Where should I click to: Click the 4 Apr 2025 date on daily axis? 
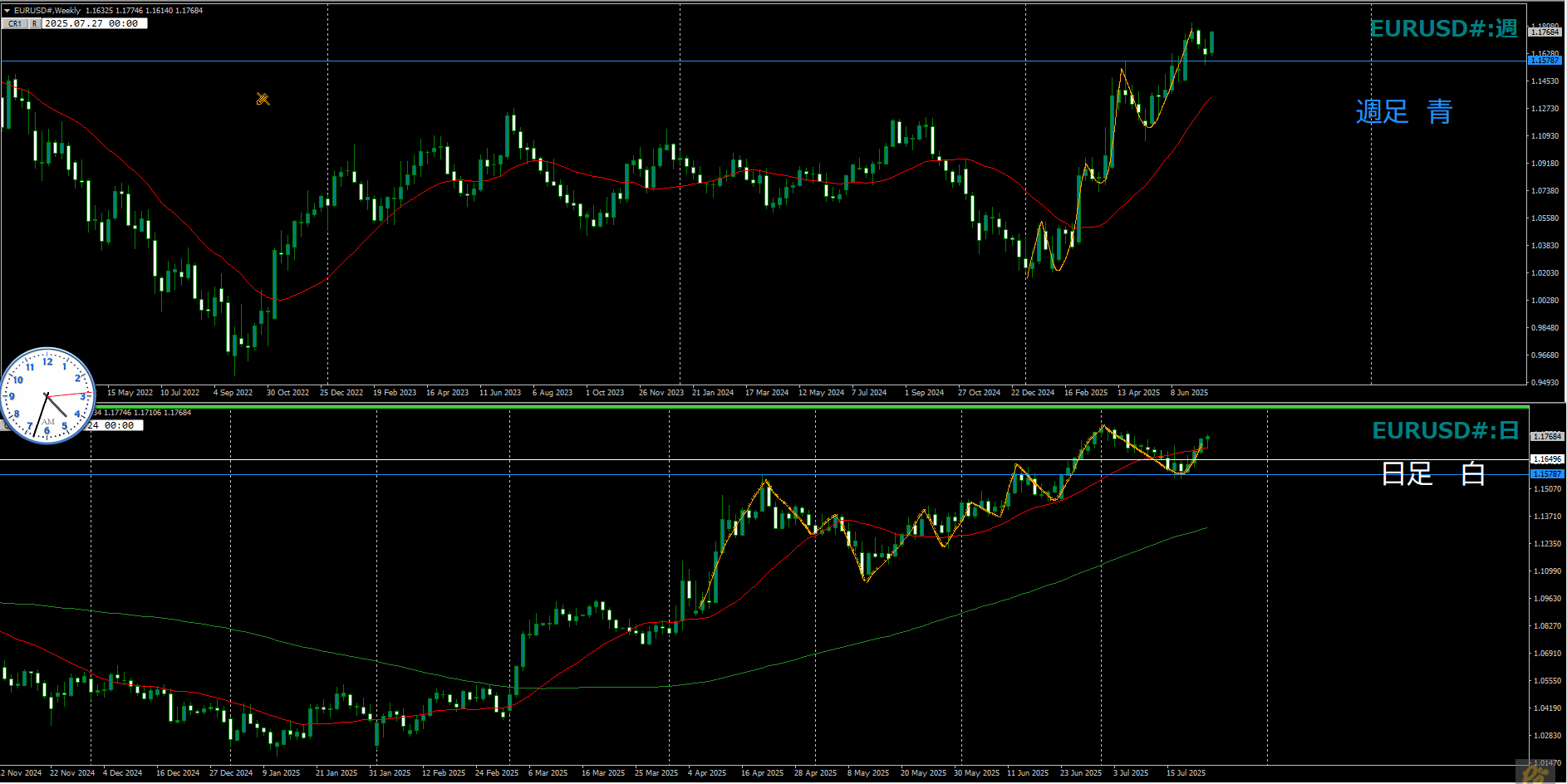[707, 773]
